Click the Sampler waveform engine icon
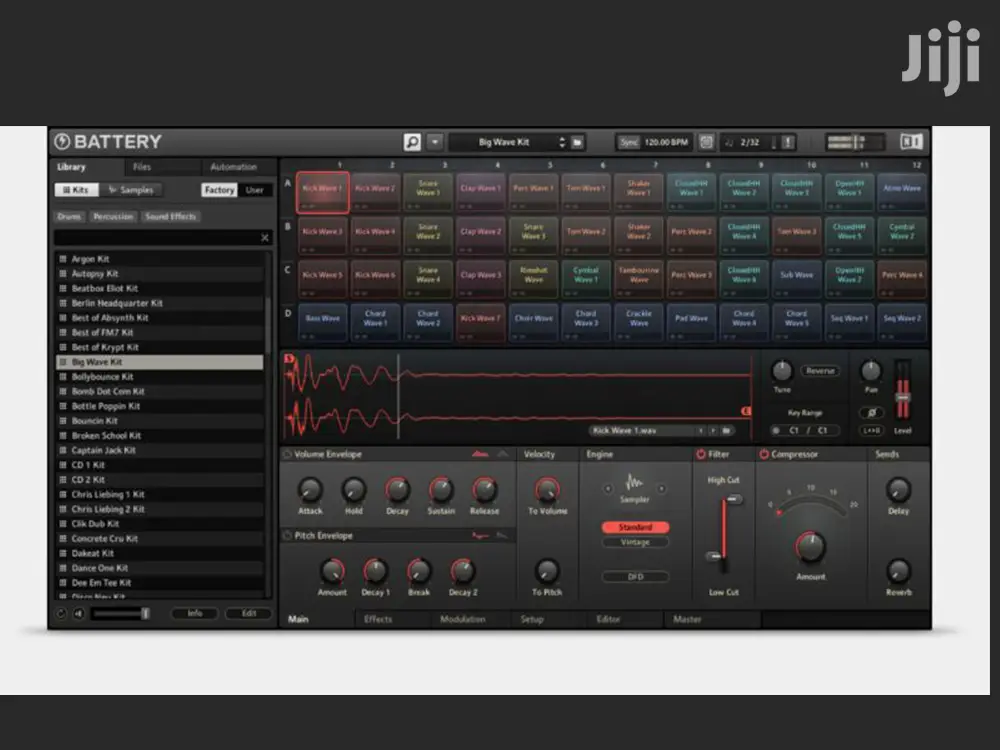1000x750 pixels. pyautogui.click(x=634, y=482)
